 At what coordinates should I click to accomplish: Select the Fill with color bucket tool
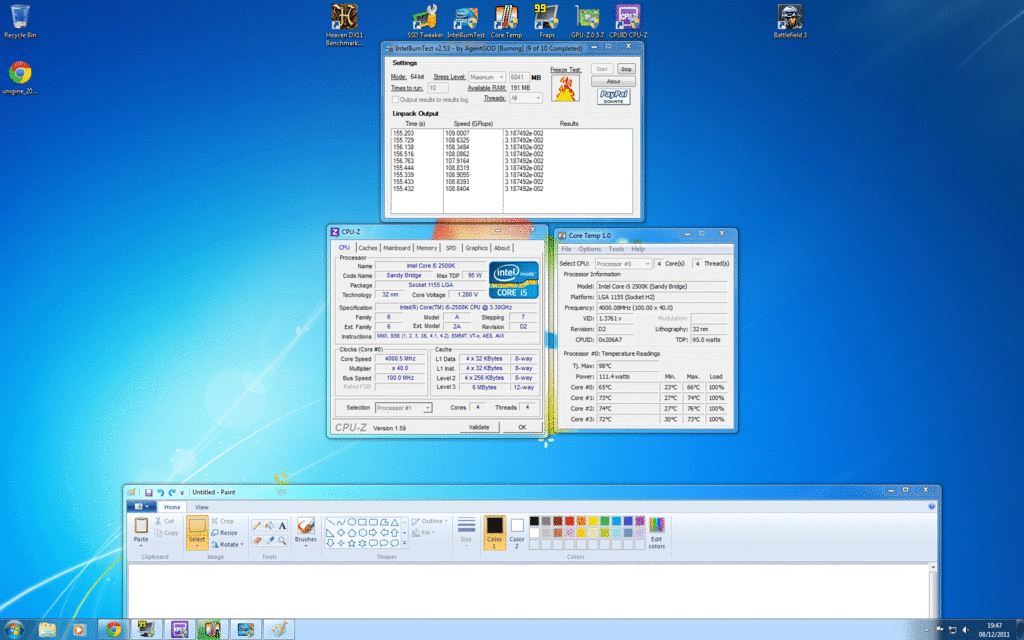click(270, 525)
